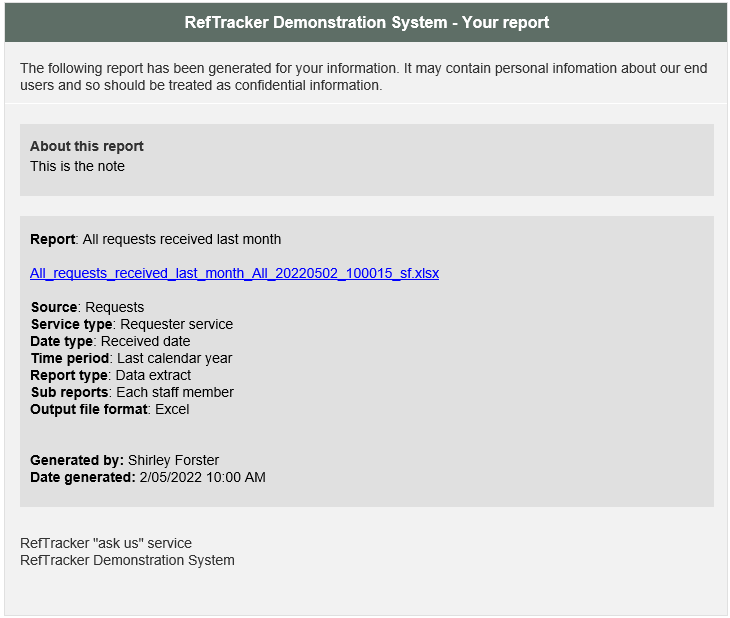Click the 'Excel' output format value
This screenshot has width=730, height=618.
(172, 409)
